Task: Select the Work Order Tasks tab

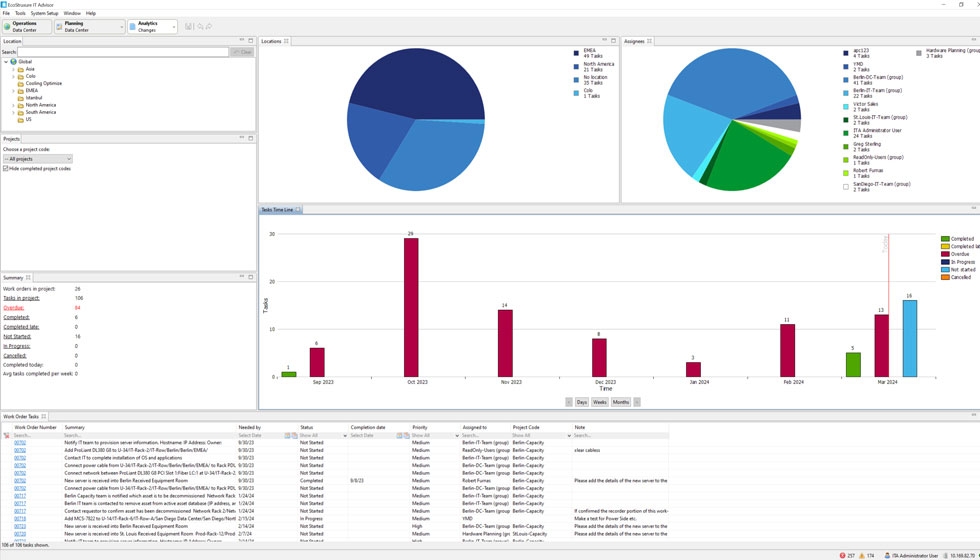Action: pyautogui.click(x=21, y=417)
